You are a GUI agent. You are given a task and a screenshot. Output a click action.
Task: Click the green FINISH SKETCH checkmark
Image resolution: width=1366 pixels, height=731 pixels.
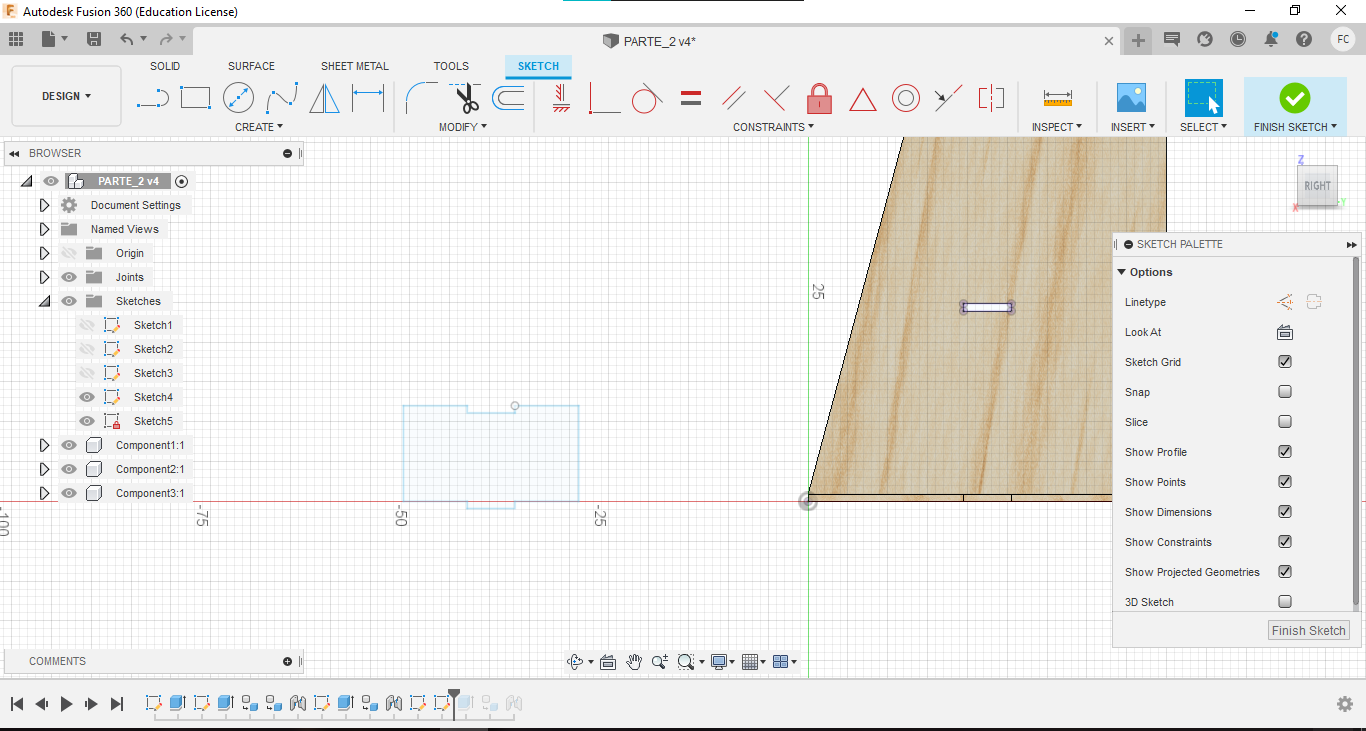(x=1295, y=98)
